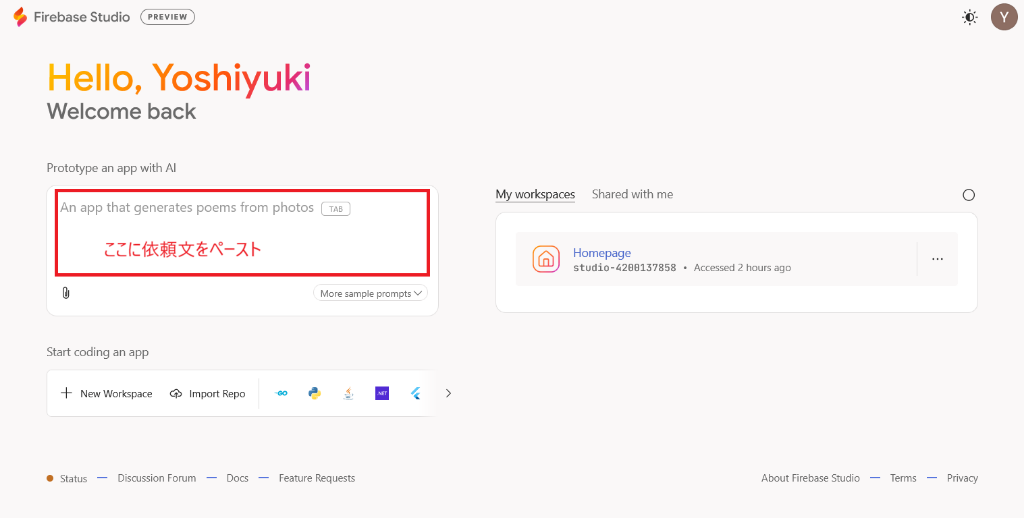Select the Python template icon

tap(315, 393)
